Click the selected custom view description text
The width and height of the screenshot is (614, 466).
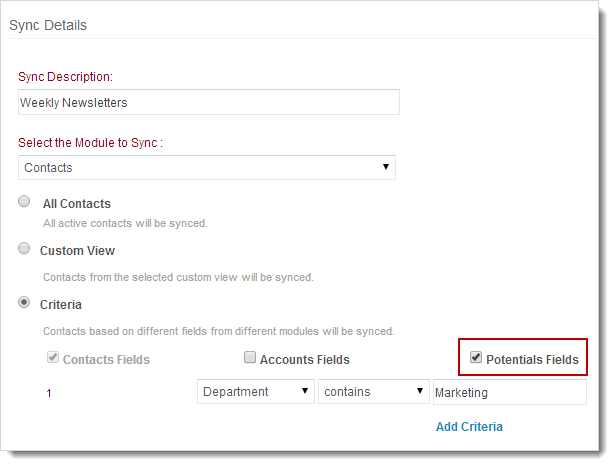[x=178, y=277]
